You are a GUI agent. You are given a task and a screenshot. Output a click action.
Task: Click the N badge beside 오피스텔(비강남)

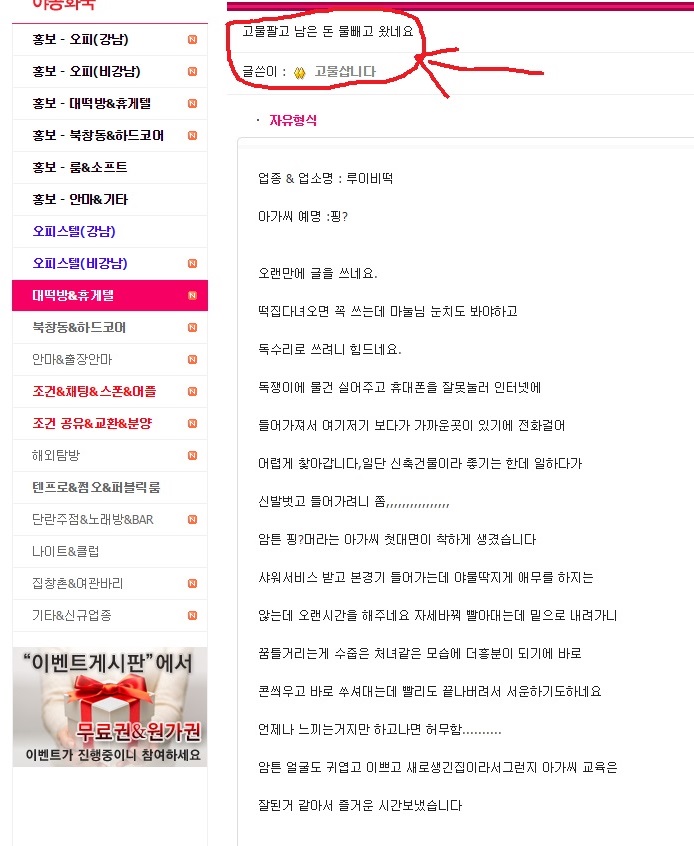tap(192, 263)
